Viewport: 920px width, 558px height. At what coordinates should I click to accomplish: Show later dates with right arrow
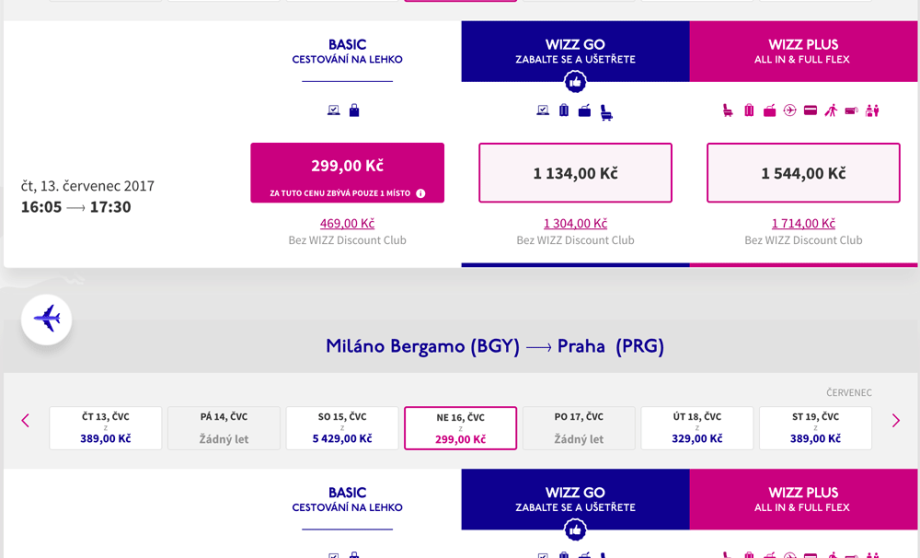coord(895,421)
